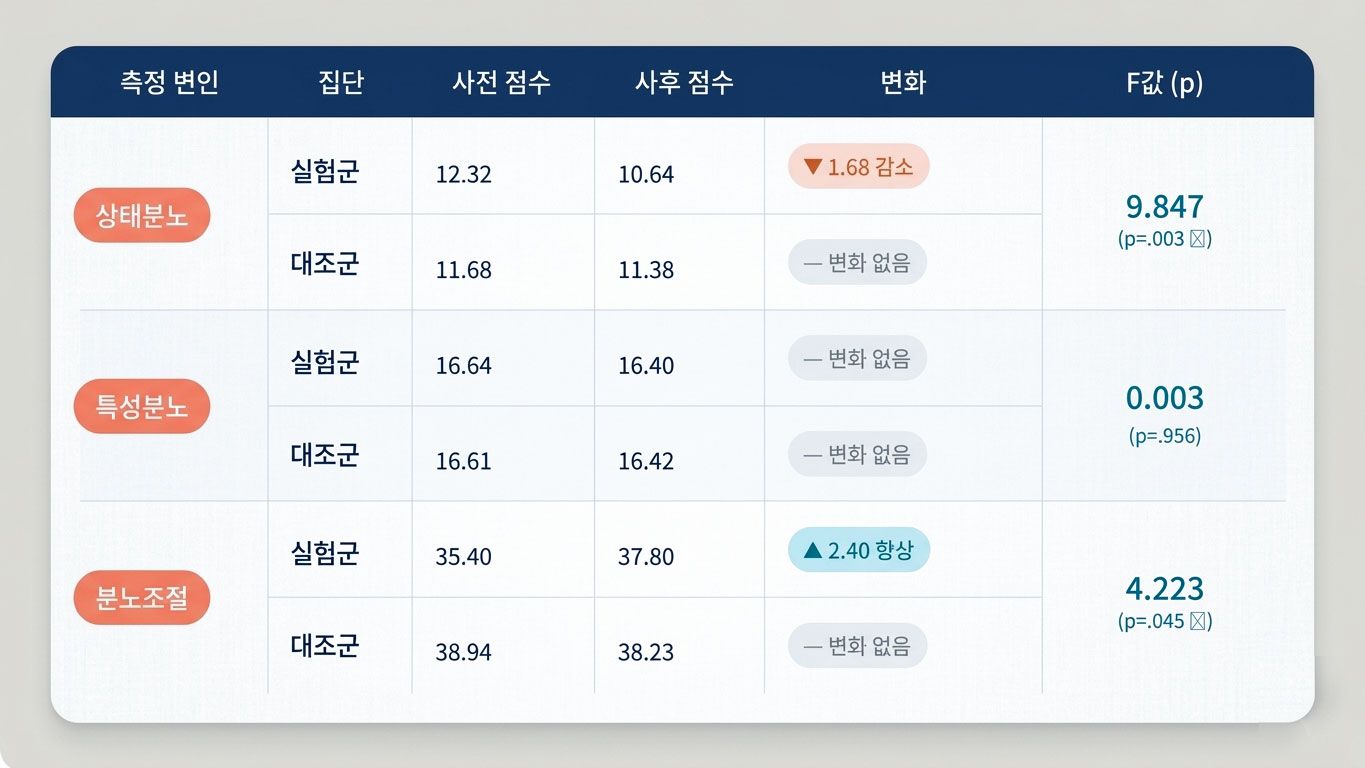The width and height of the screenshot is (1365, 768).
Task: Click the up-triangle in 2.40 향상 badge
Action: coord(813,550)
